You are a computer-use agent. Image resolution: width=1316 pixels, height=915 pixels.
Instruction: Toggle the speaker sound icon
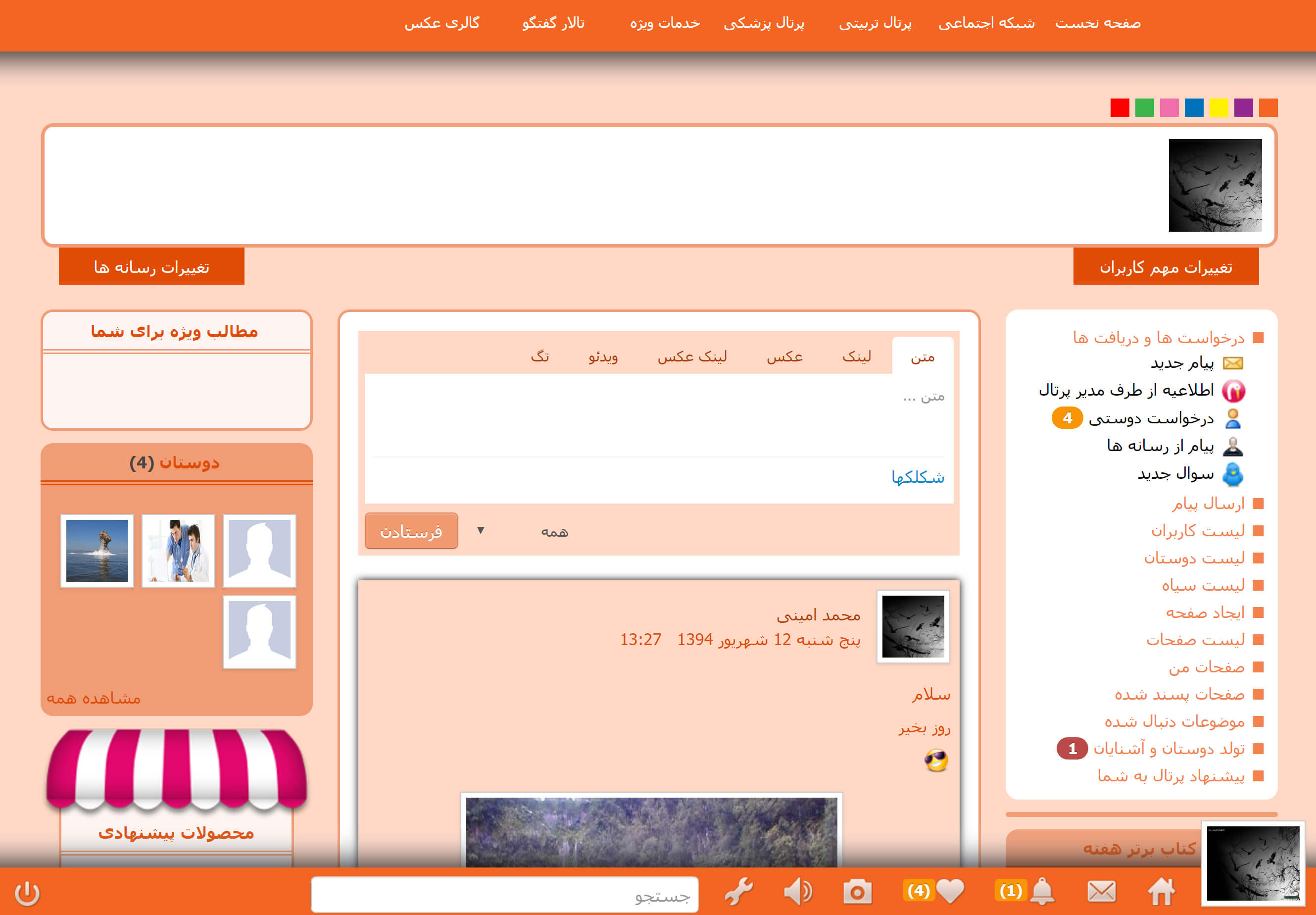pyautogui.click(x=797, y=892)
